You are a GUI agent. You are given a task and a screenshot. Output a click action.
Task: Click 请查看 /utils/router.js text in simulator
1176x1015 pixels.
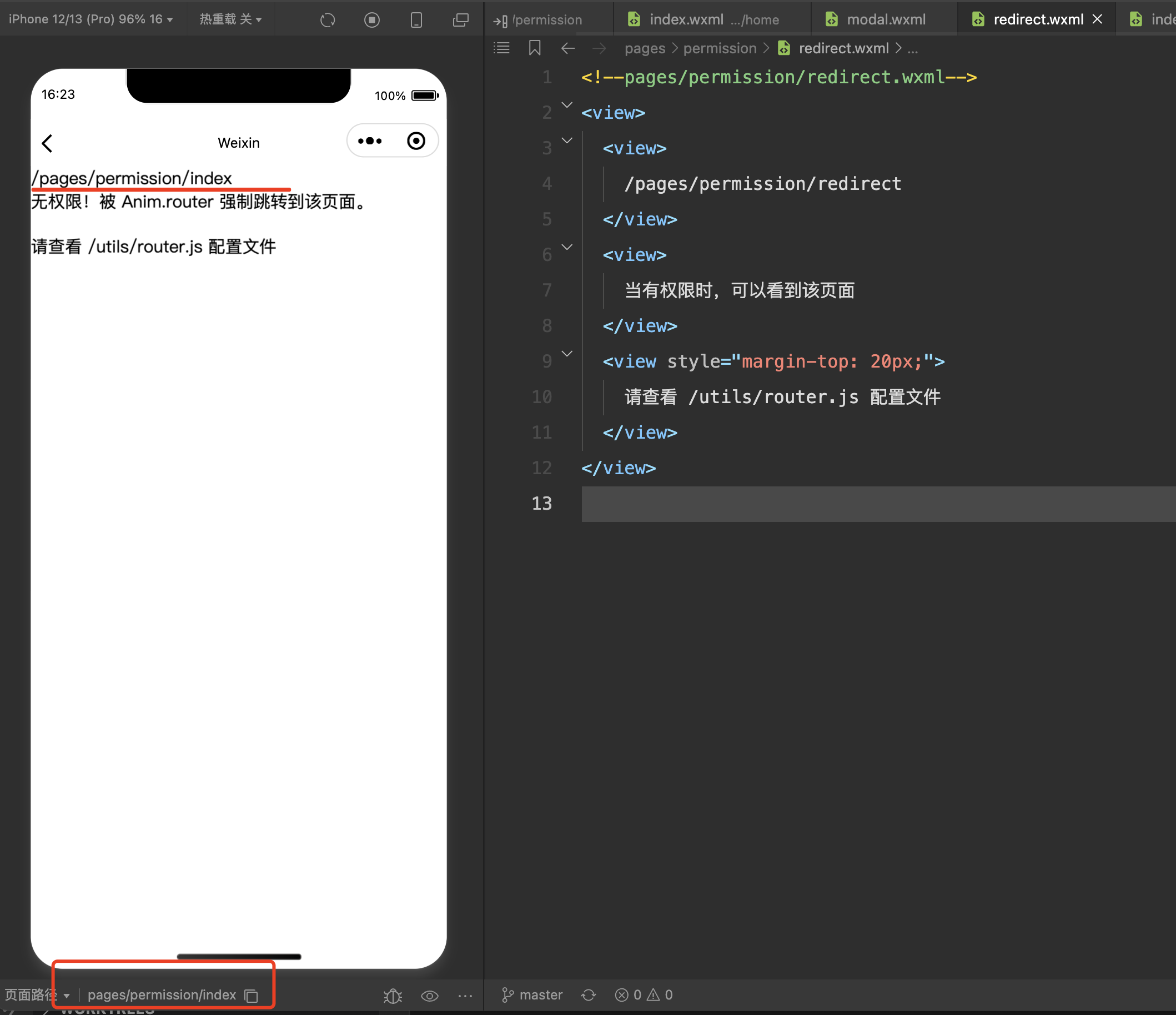tap(153, 247)
